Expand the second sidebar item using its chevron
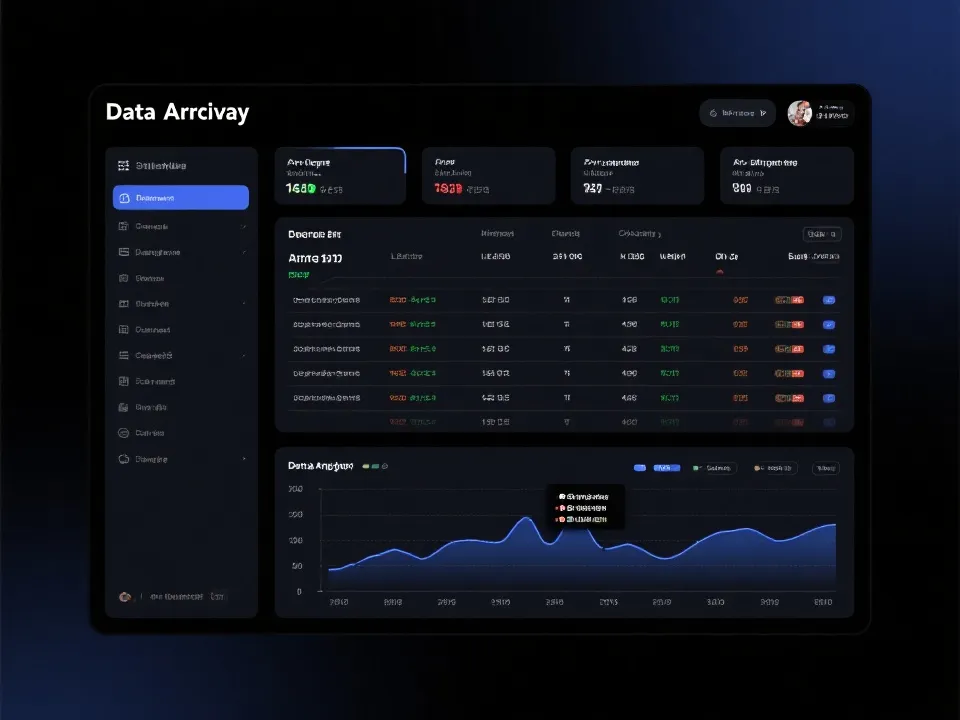960x720 pixels. point(244,226)
